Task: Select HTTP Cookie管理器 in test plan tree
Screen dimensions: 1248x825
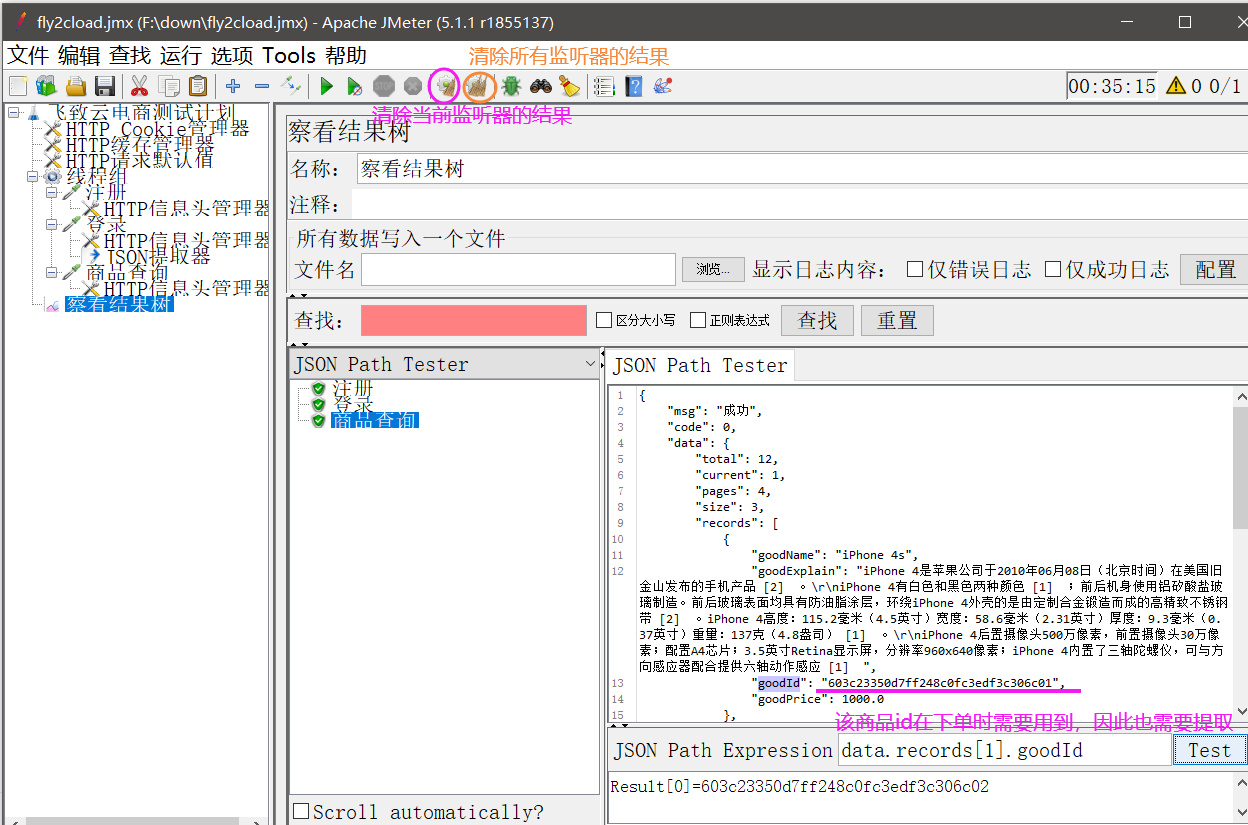Action: tap(158, 129)
